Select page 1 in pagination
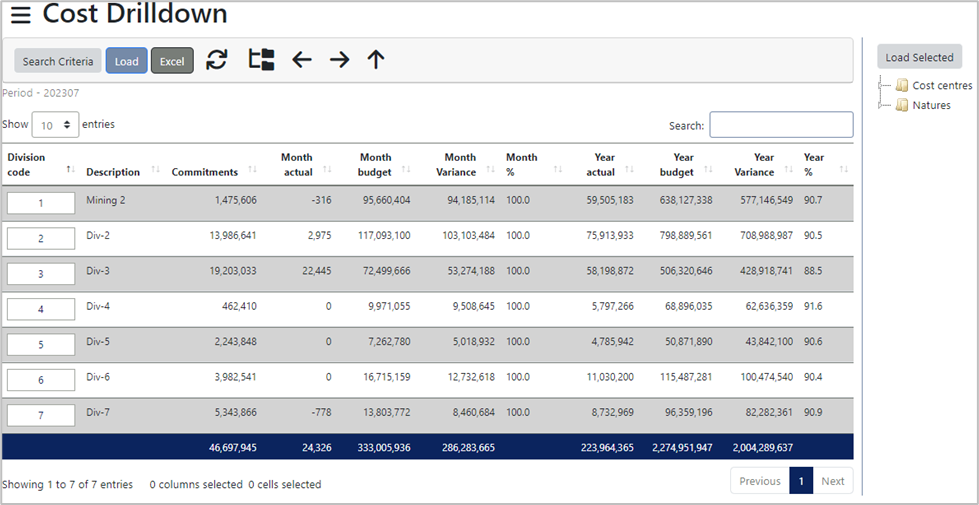Screen dimensions: 979x505 click(801, 481)
